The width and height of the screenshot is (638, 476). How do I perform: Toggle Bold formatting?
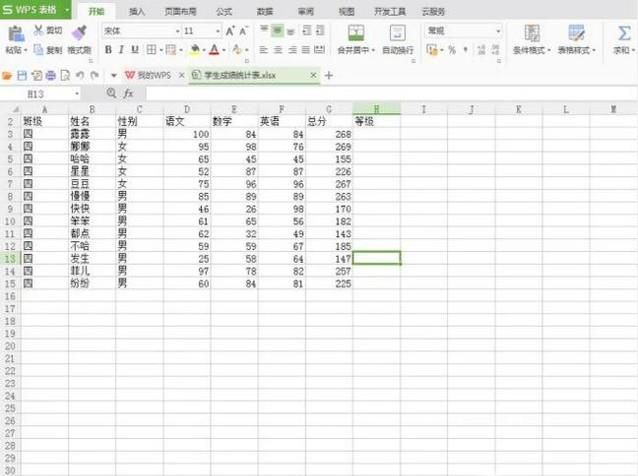click(107, 49)
